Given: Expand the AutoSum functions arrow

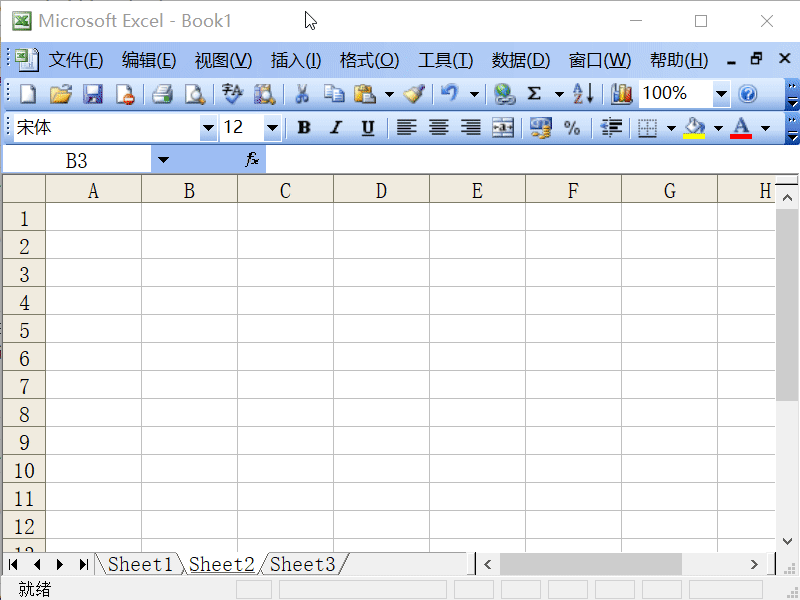Looking at the screenshot, I should pos(559,94).
